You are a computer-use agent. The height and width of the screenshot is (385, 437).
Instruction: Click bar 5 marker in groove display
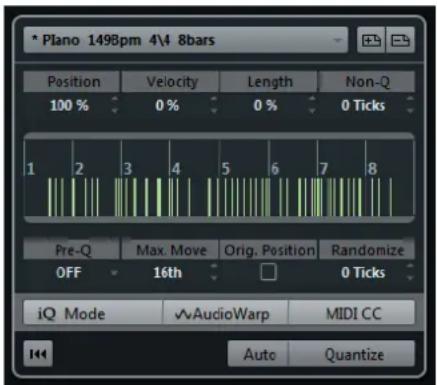225,169
